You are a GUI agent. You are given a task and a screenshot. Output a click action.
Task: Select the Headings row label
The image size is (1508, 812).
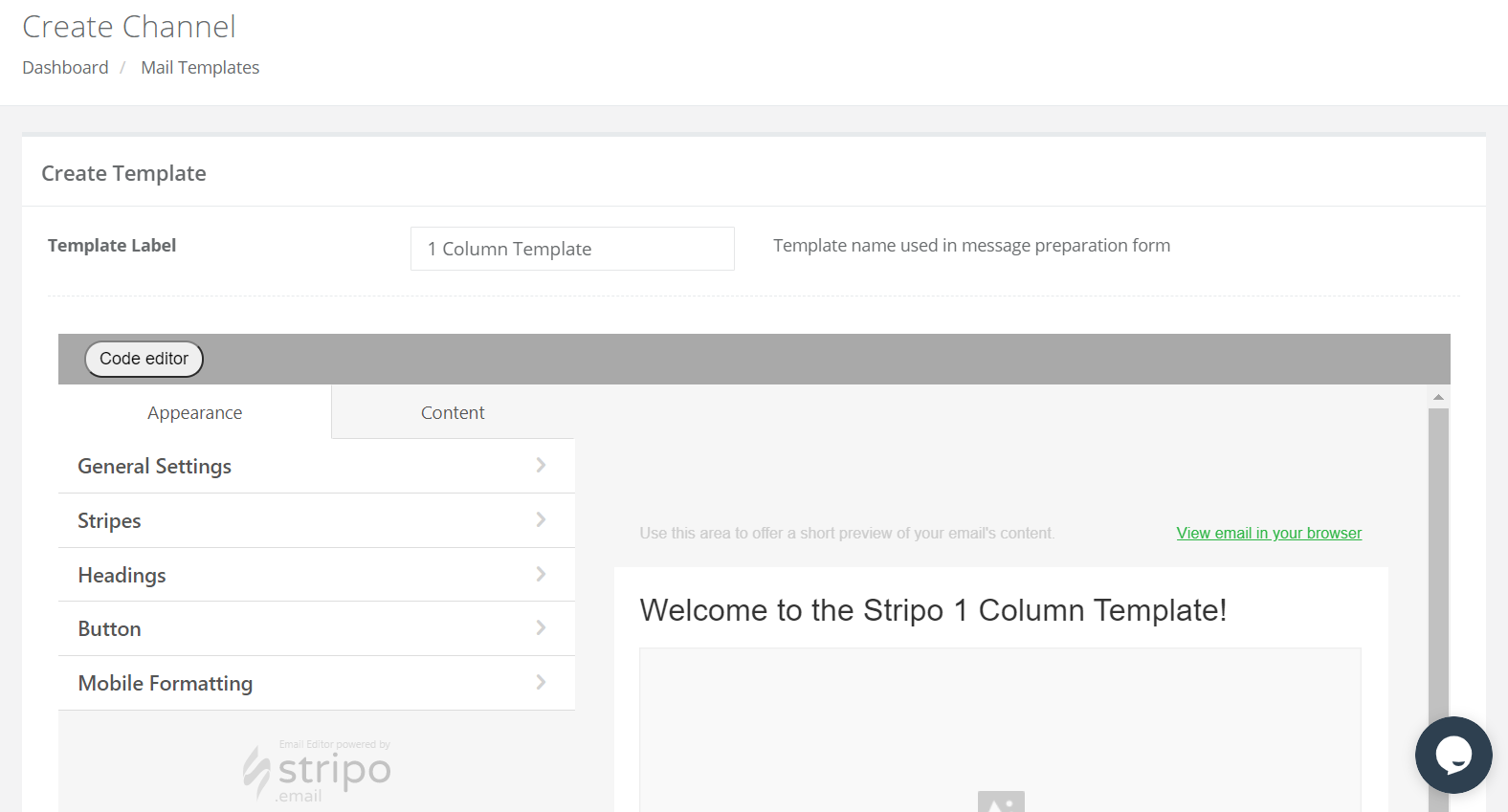tap(122, 575)
